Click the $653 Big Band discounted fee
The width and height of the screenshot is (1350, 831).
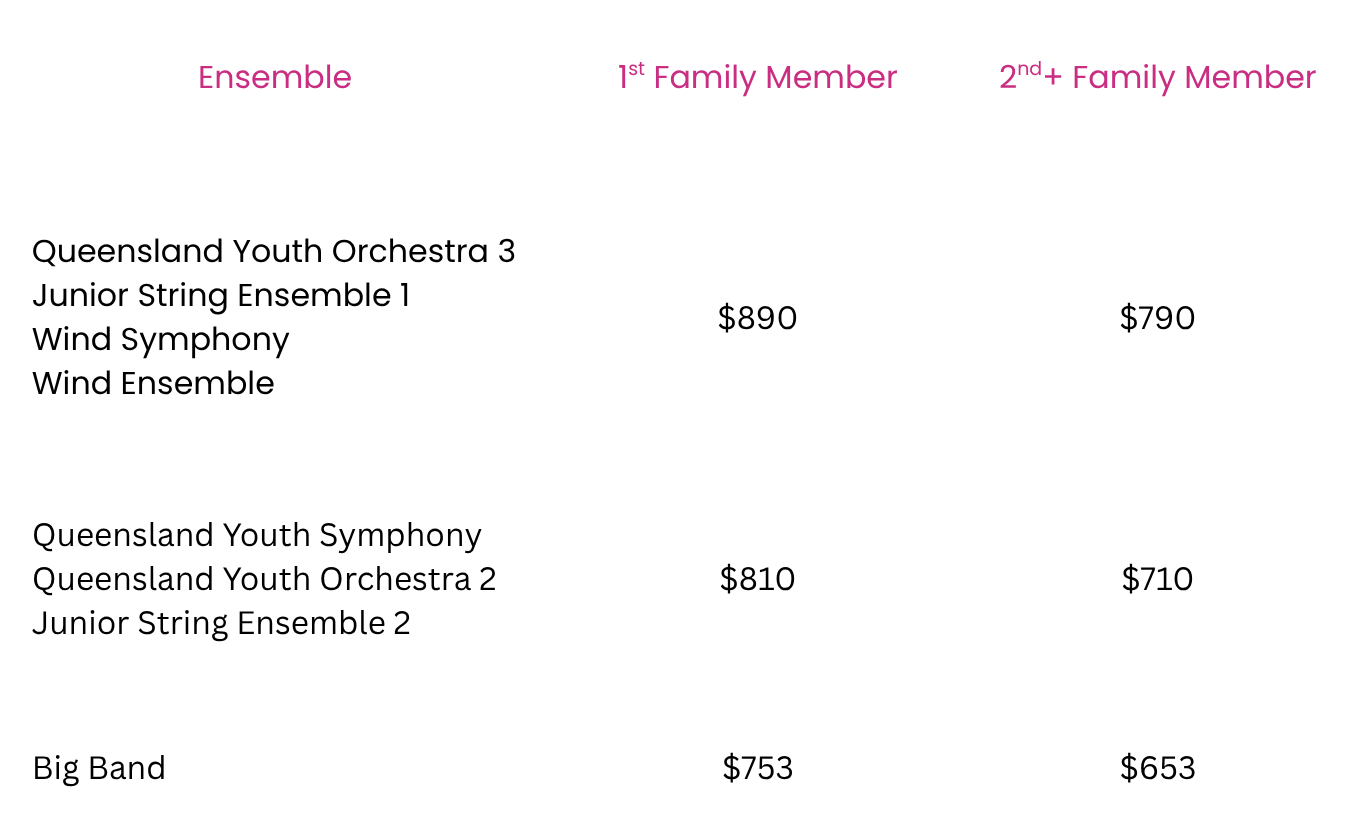[1157, 769]
